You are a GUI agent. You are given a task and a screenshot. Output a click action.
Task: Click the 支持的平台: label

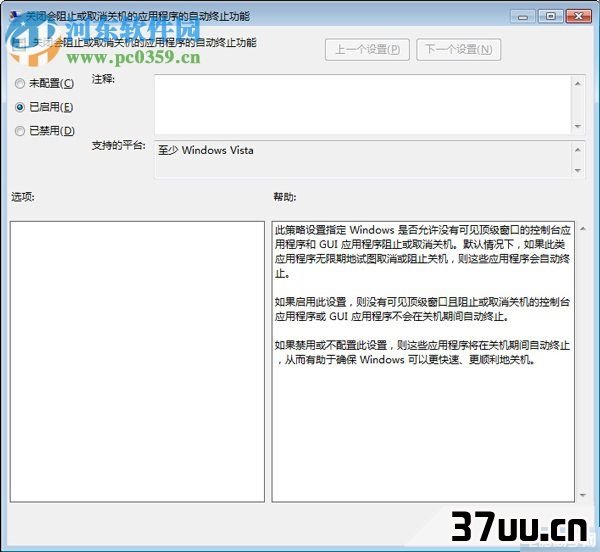119,145
